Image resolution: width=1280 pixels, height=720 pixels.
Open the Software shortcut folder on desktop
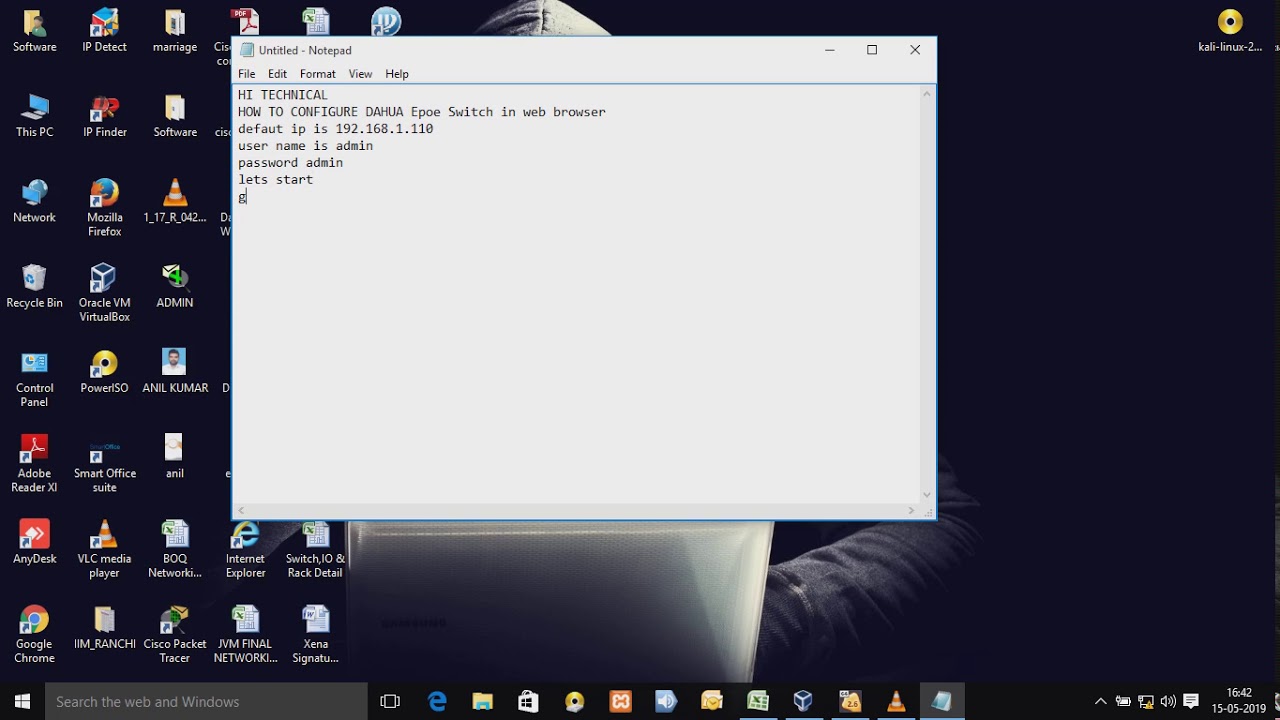click(x=35, y=31)
